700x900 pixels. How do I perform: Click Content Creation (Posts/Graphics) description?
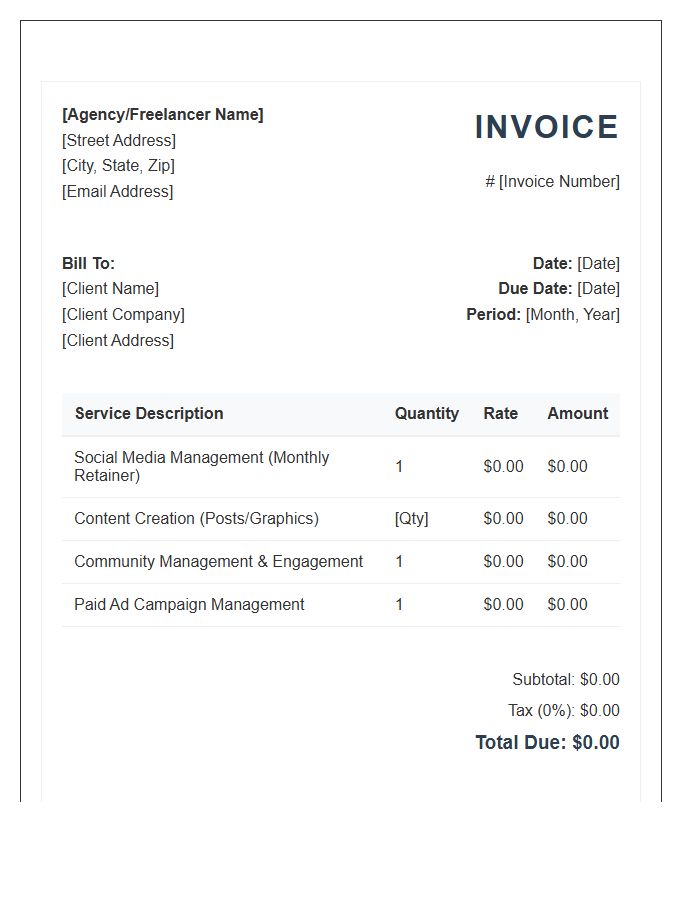point(196,519)
